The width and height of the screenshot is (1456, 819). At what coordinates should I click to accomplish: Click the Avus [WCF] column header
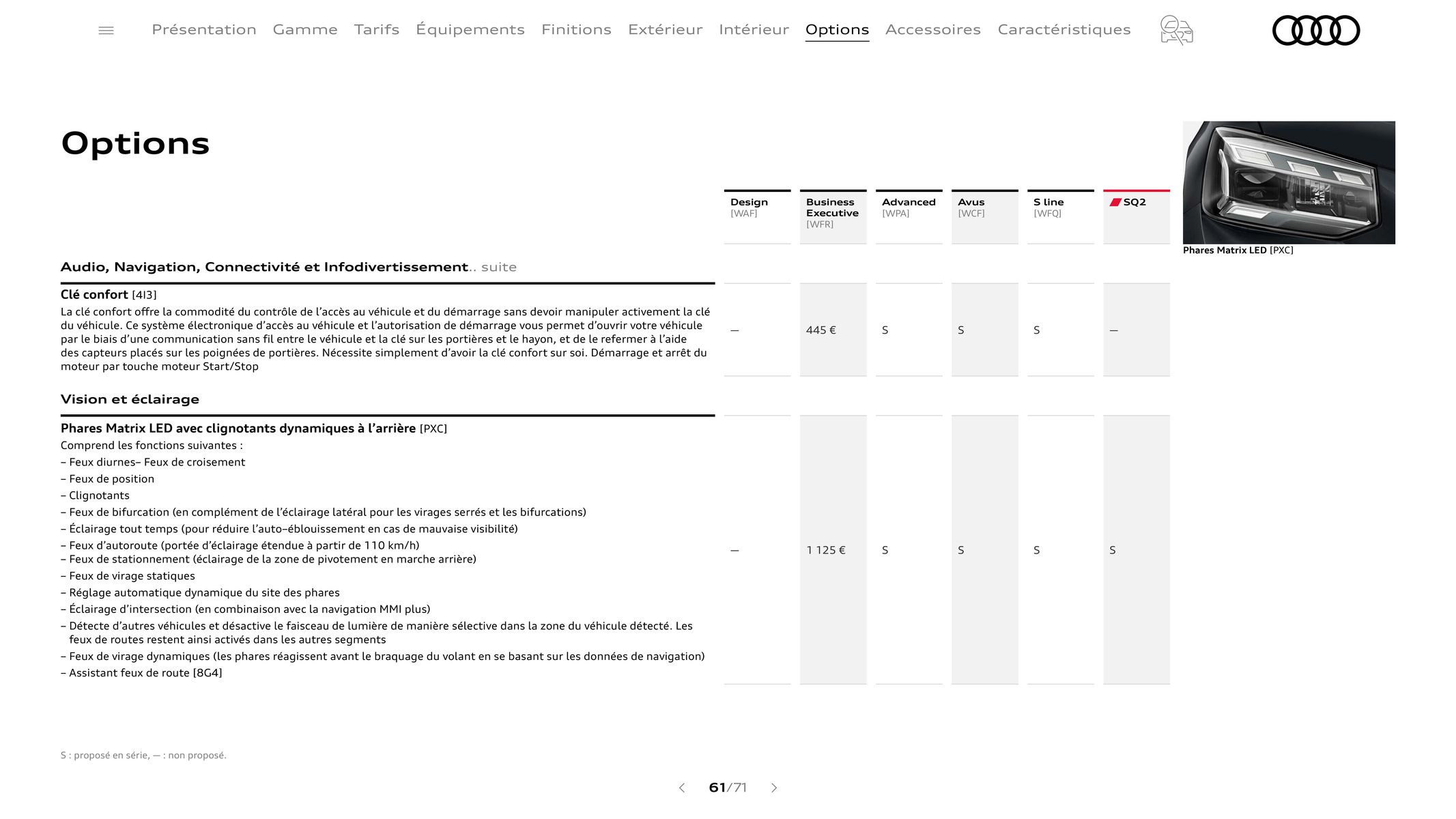click(984, 216)
